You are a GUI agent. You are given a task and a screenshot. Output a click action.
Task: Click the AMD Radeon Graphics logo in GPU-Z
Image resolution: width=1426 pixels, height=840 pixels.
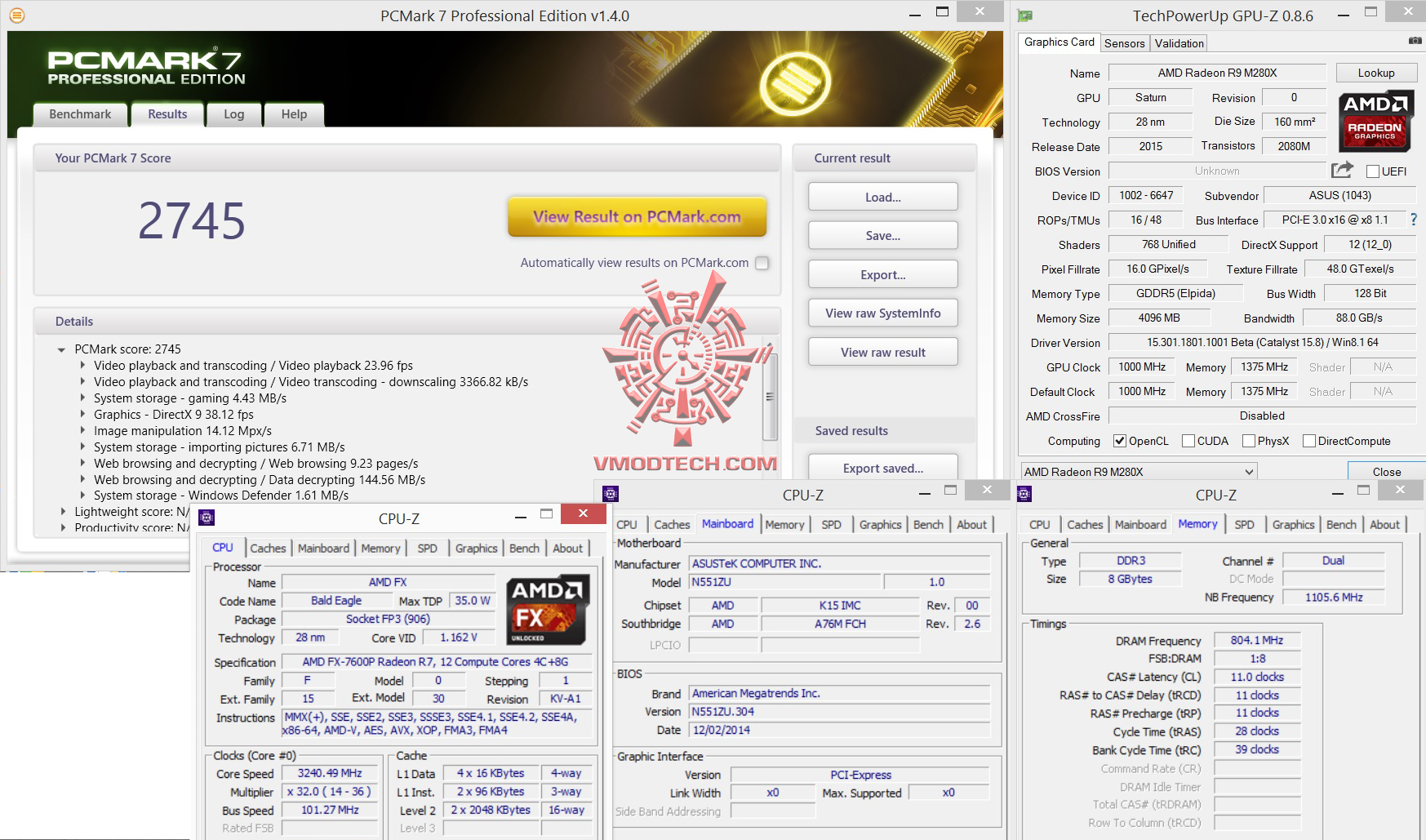(1375, 122)
